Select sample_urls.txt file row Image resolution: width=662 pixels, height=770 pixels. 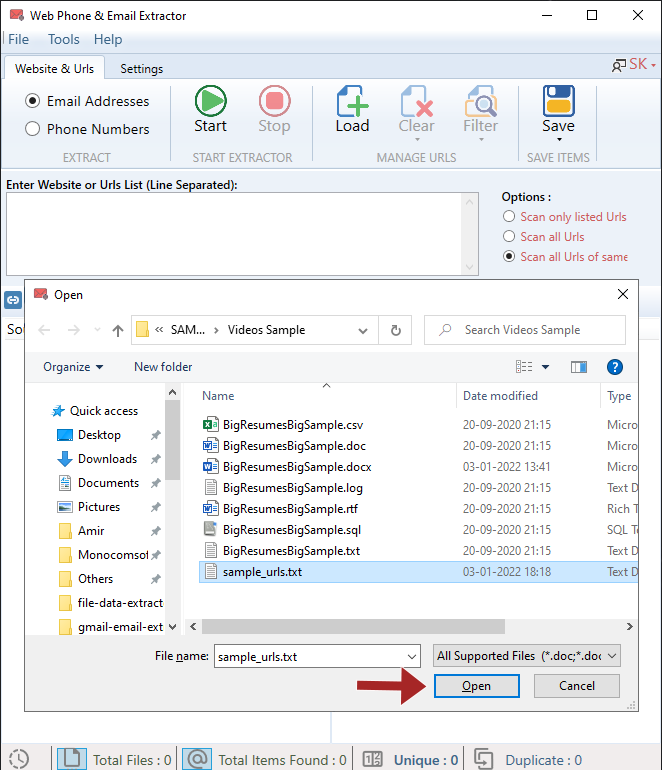pyautogui.click(x=418, y=572)
